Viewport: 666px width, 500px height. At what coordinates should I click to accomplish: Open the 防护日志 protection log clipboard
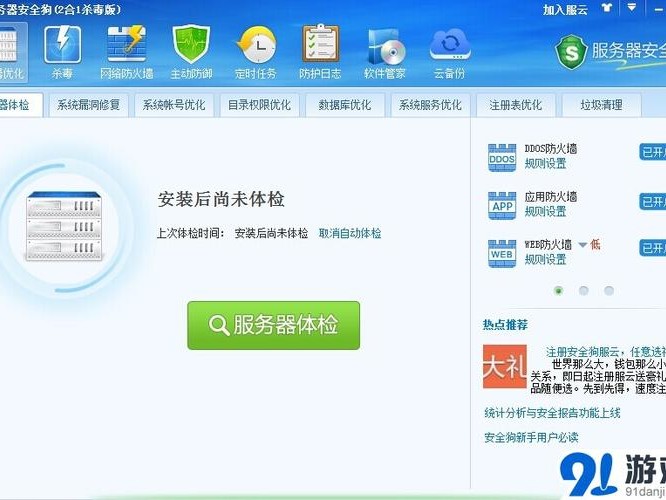pyautogui.click(x=320, y=52)
